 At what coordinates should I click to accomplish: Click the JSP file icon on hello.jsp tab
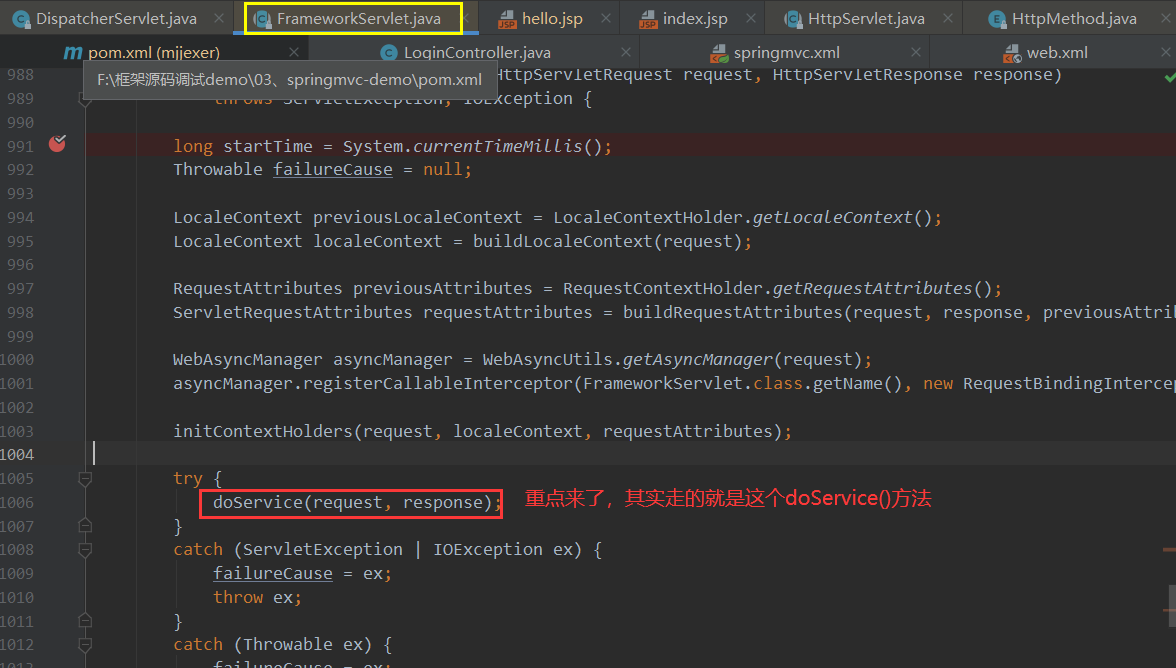pos(507,19)
